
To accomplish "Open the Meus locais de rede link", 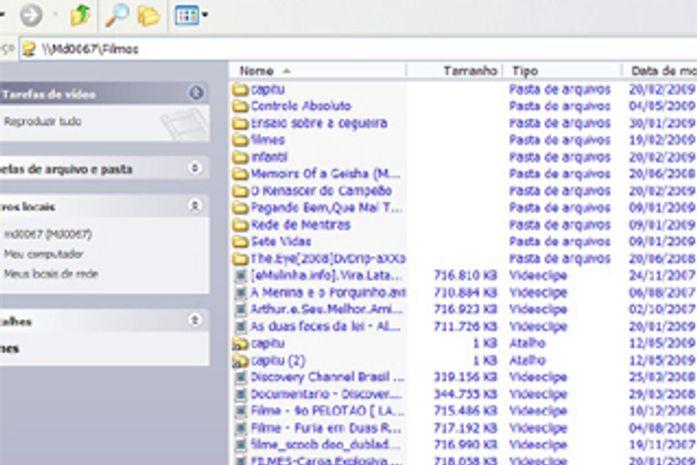I will click(x=51, y=274).
